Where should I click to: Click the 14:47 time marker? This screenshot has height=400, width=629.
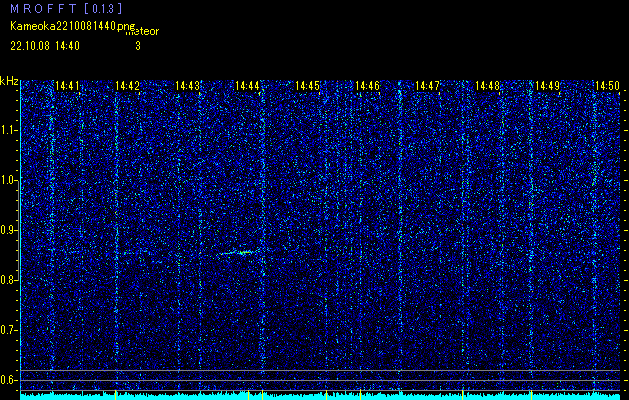click(427, 85)
